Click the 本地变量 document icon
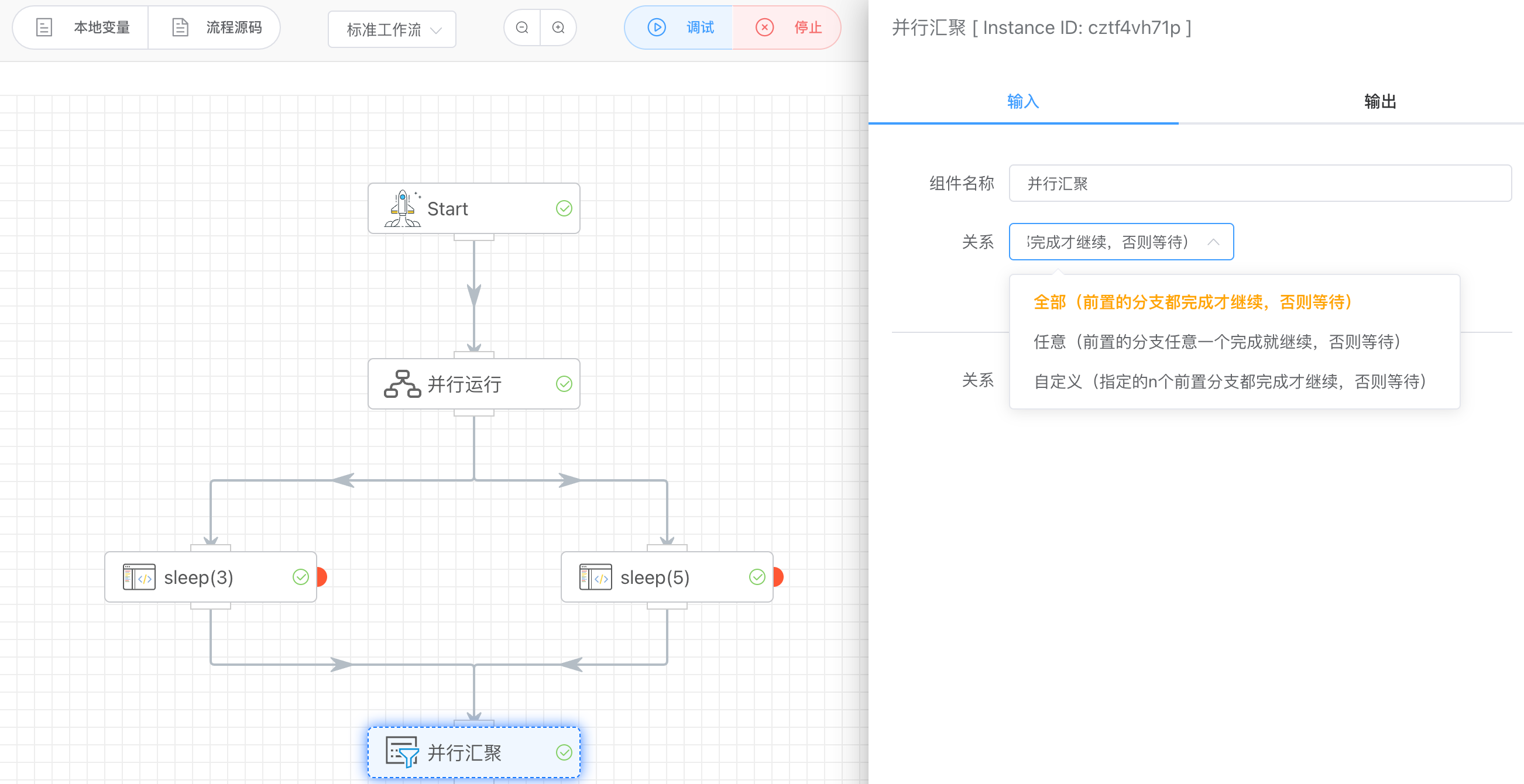The width and height of the screenshot is (1524, 784). tap(44, 27)
